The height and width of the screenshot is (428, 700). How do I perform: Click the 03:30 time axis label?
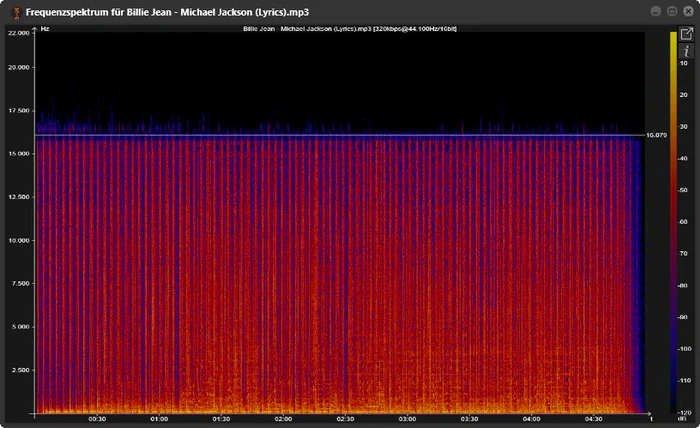(x=469, y=419)
